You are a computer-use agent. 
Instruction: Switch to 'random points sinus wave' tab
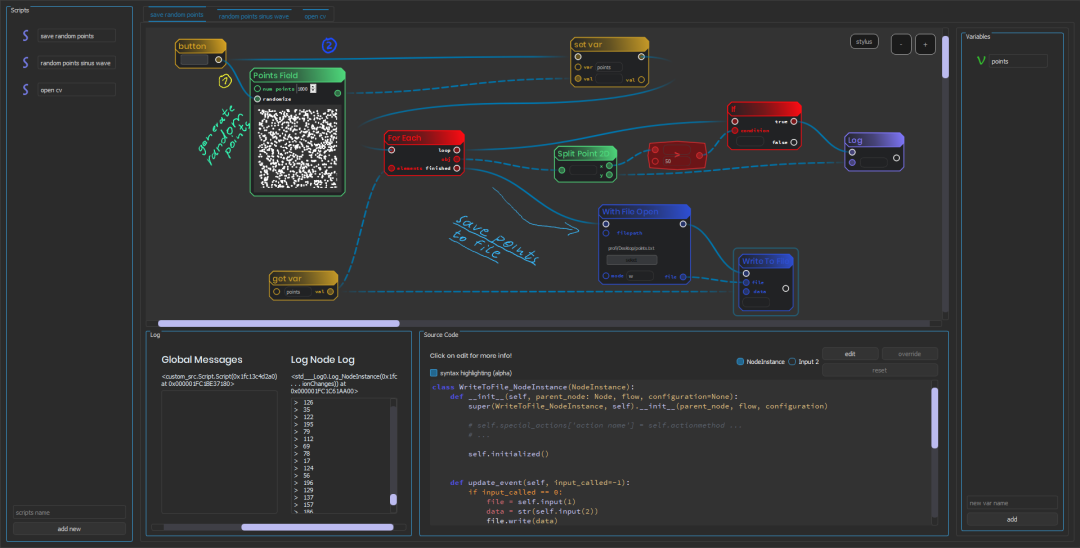tap(255, 16)
